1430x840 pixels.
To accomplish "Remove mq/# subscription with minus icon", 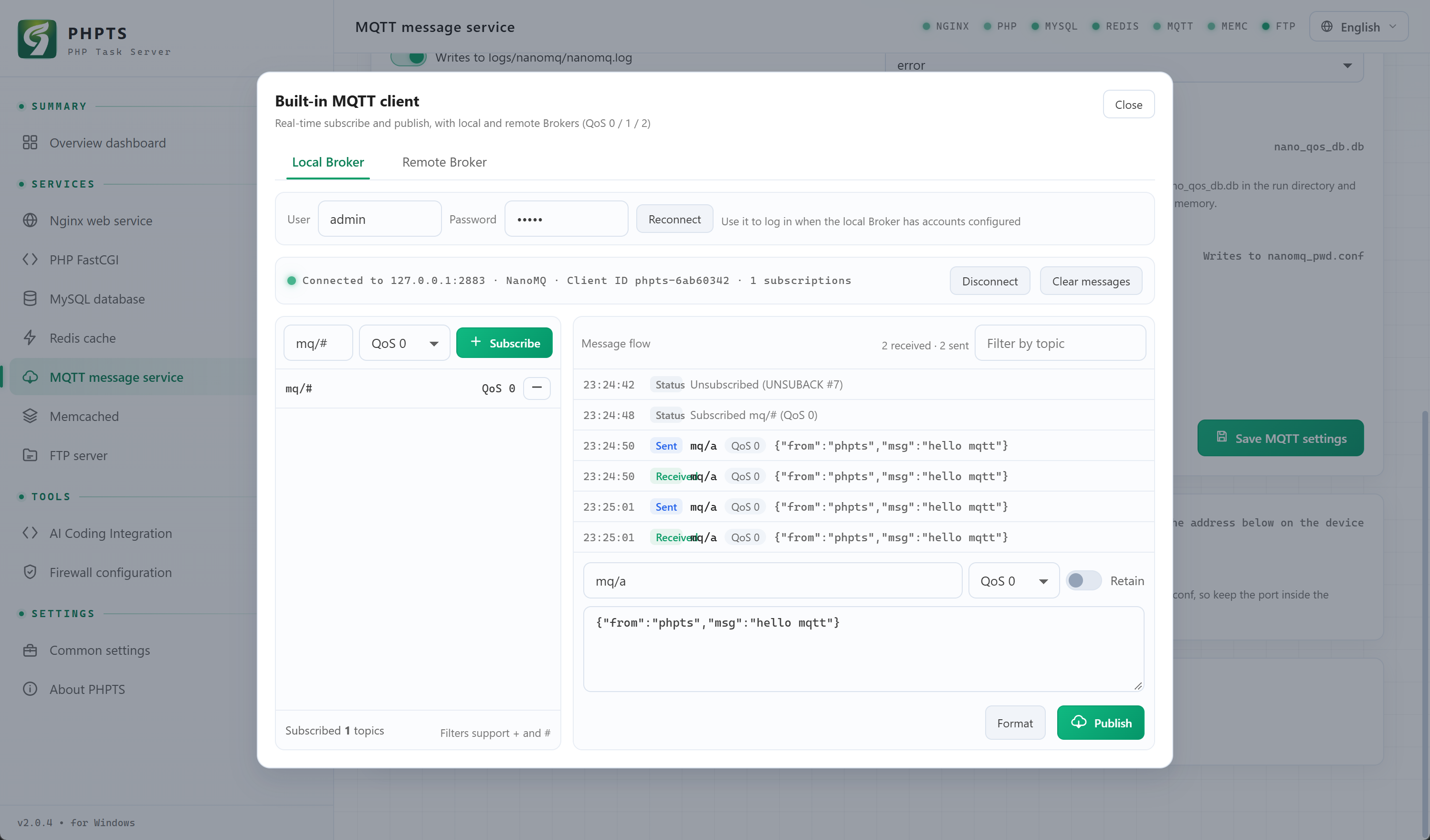I will point(537,388).
